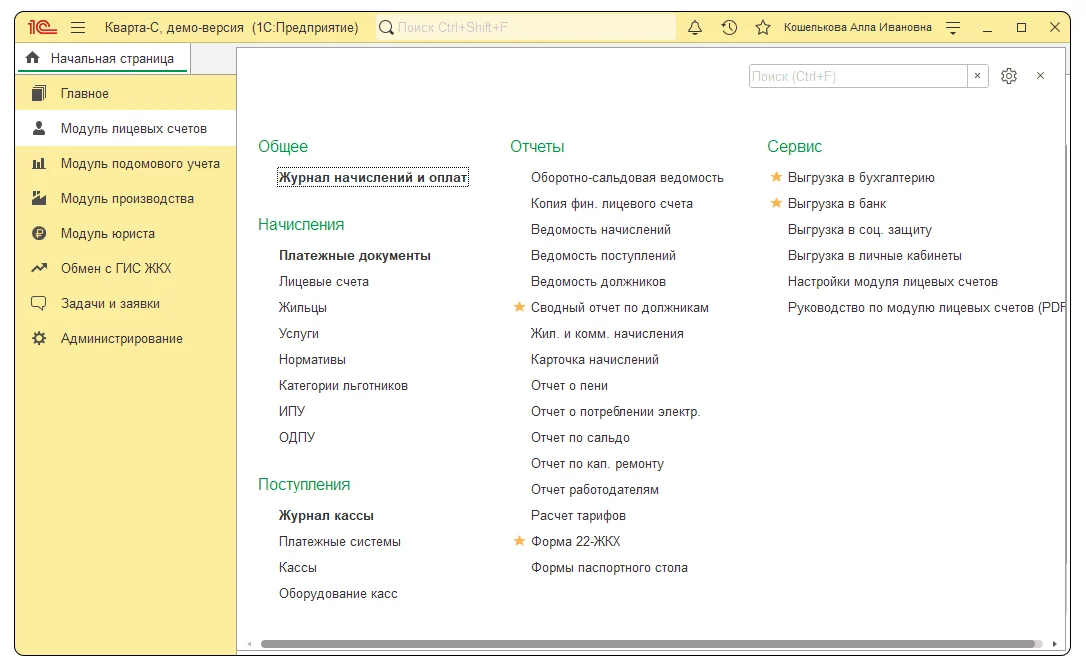Click home icon of Начальная страница
1086x671 pixels.
point(33,58)
